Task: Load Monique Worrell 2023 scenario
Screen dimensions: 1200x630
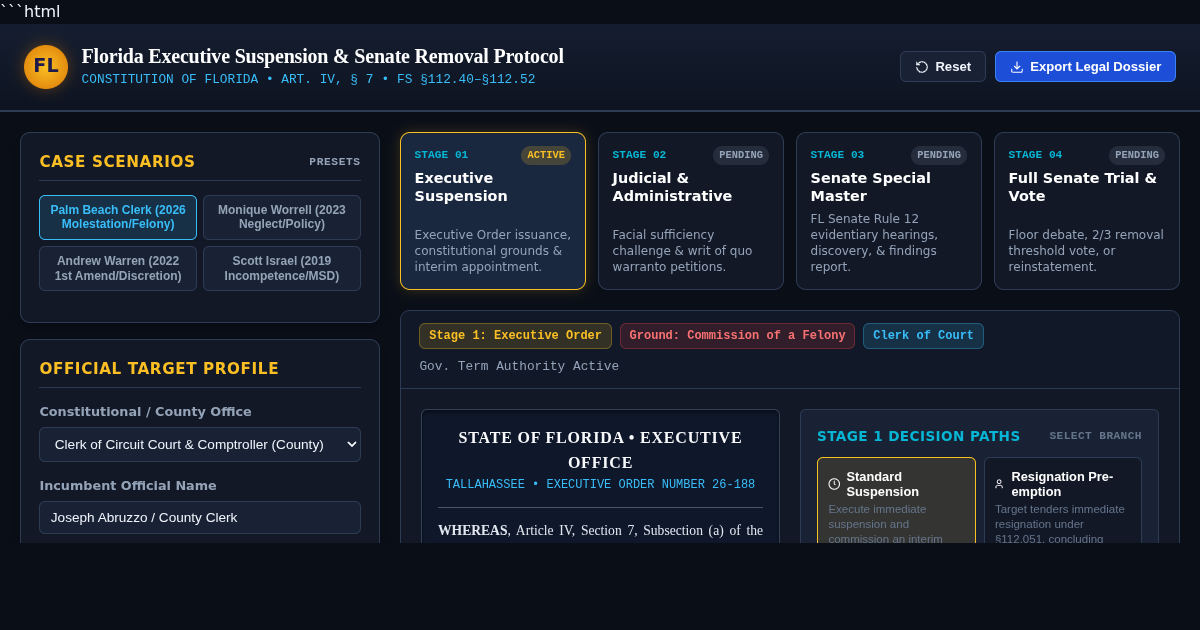Action: click(x=282, y=217)
